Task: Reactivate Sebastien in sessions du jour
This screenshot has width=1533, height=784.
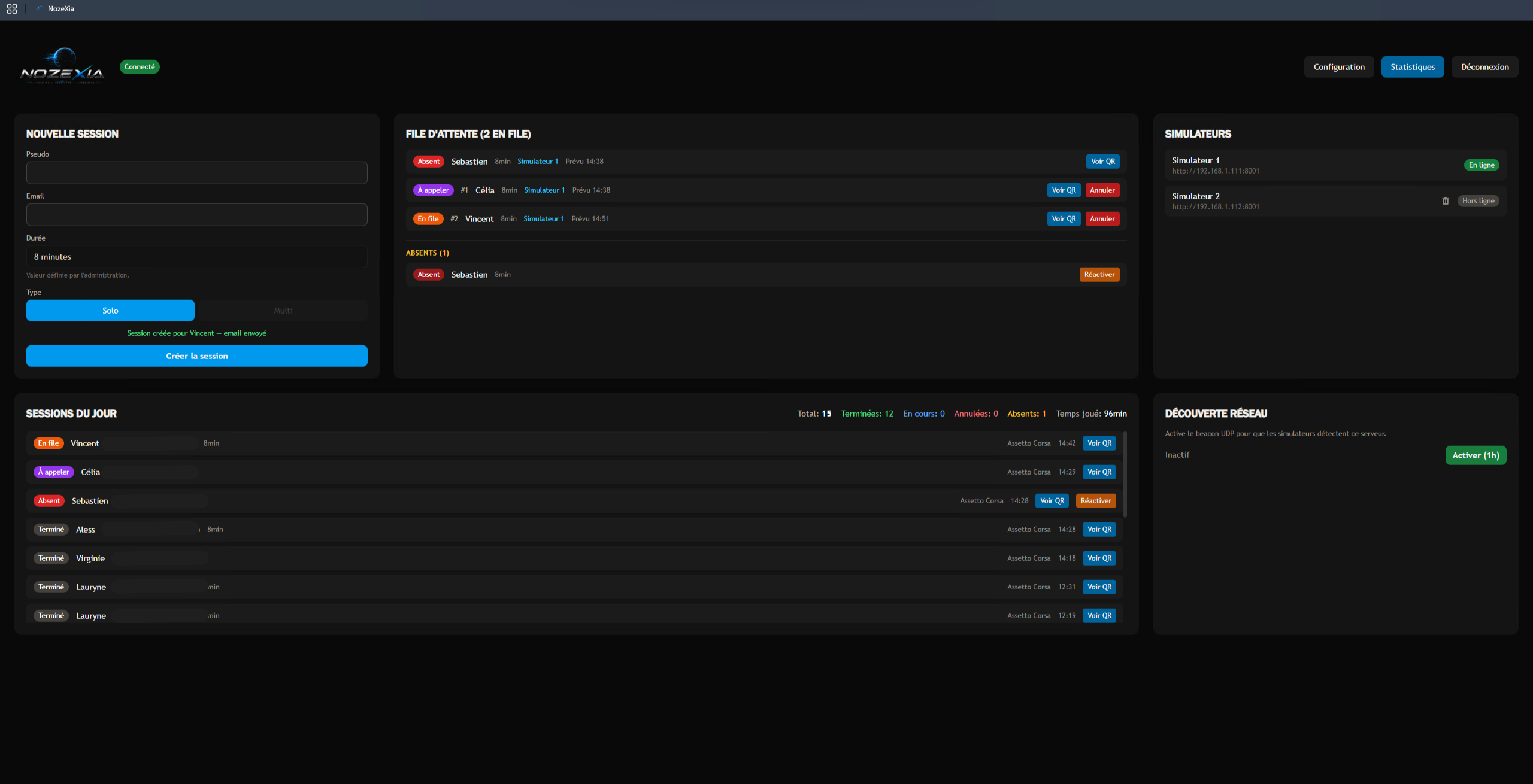Action: (1096, 501)
